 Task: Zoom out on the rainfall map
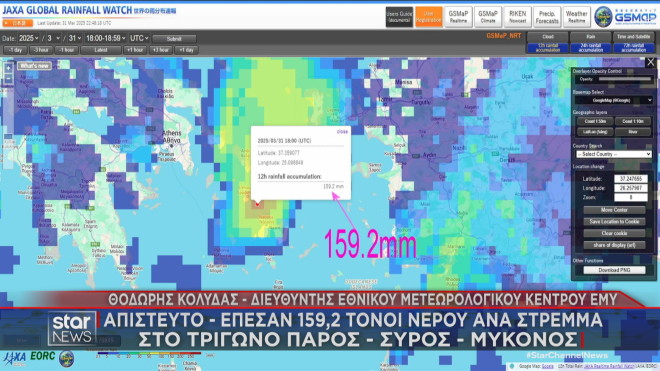tap(8, 79)
